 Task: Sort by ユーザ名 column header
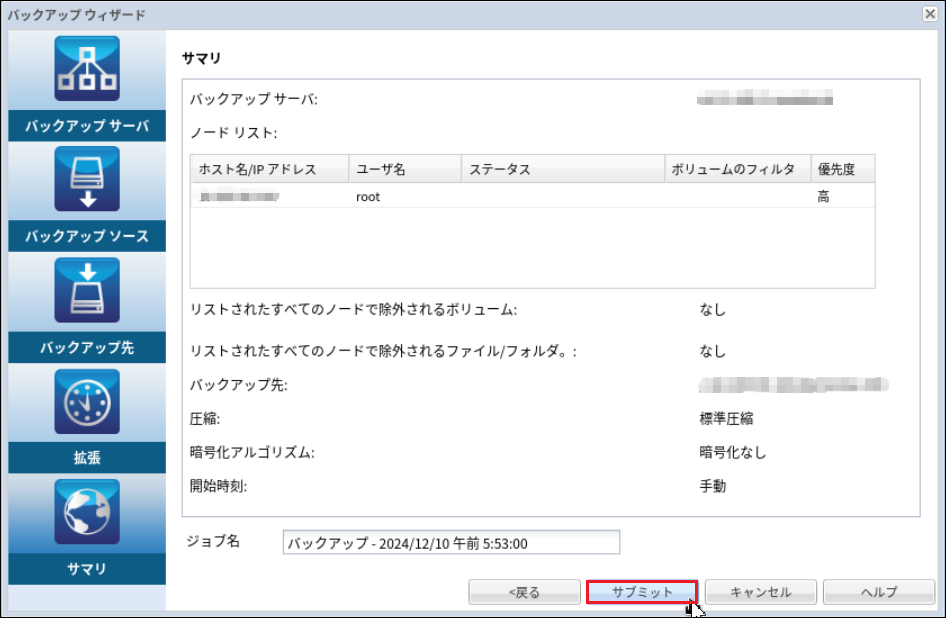click(405, 169)
